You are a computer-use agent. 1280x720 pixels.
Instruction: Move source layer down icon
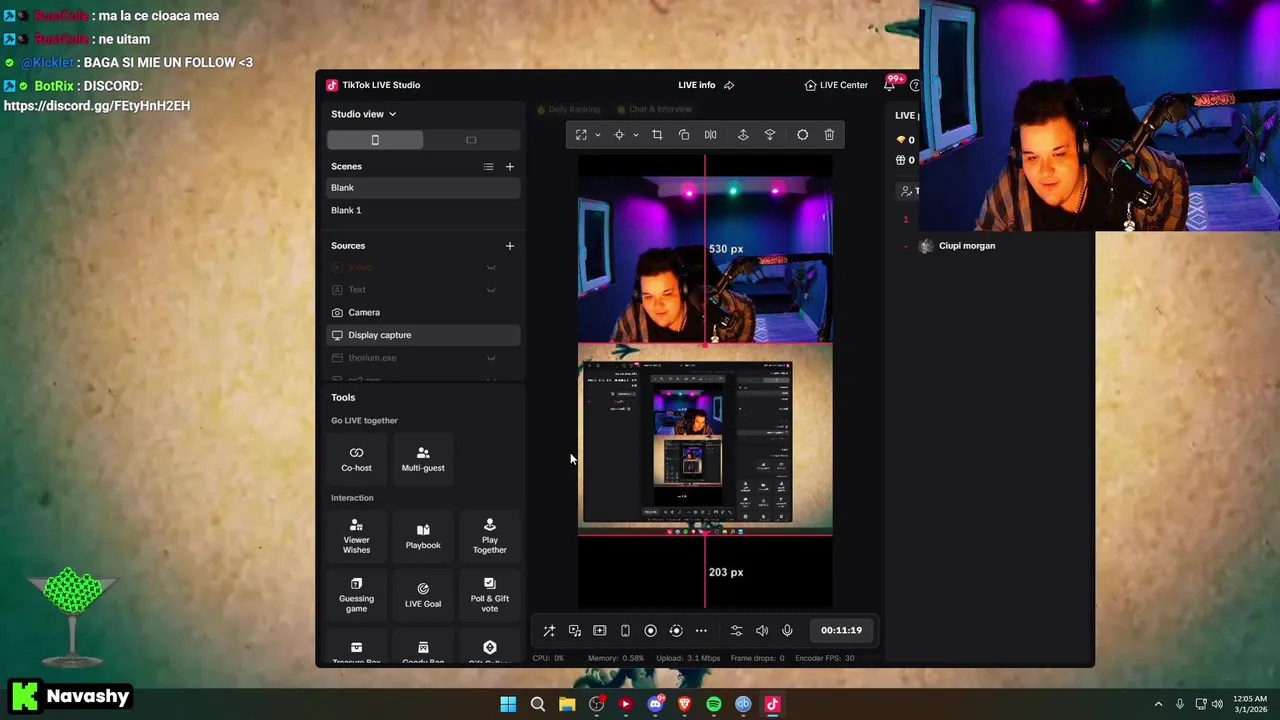coord(770,135)
